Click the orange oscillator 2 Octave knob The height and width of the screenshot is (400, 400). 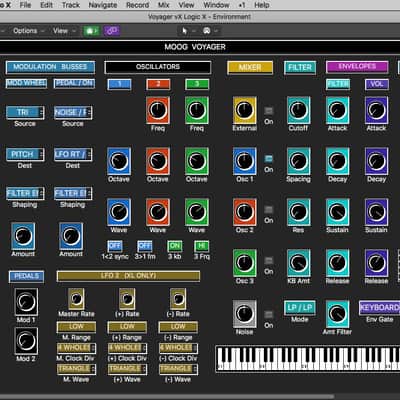pos(158,161)
